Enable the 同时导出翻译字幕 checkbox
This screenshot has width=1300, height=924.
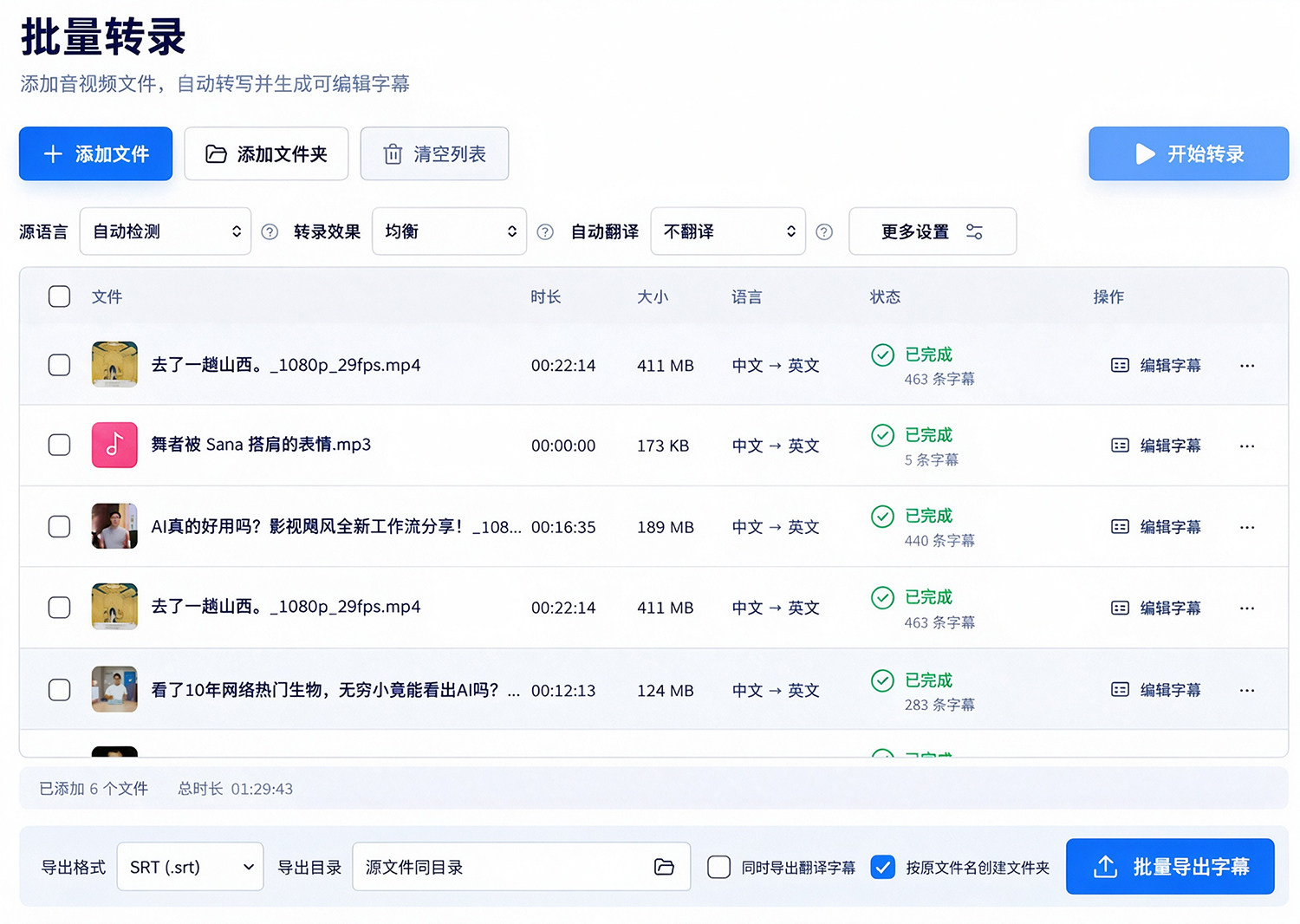coord(719,867)
